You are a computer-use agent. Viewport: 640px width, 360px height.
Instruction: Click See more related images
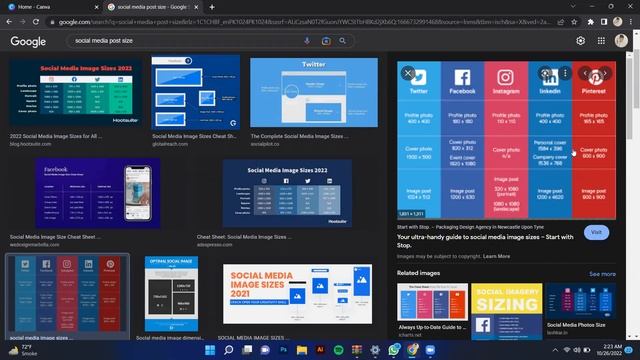[602, 274]
